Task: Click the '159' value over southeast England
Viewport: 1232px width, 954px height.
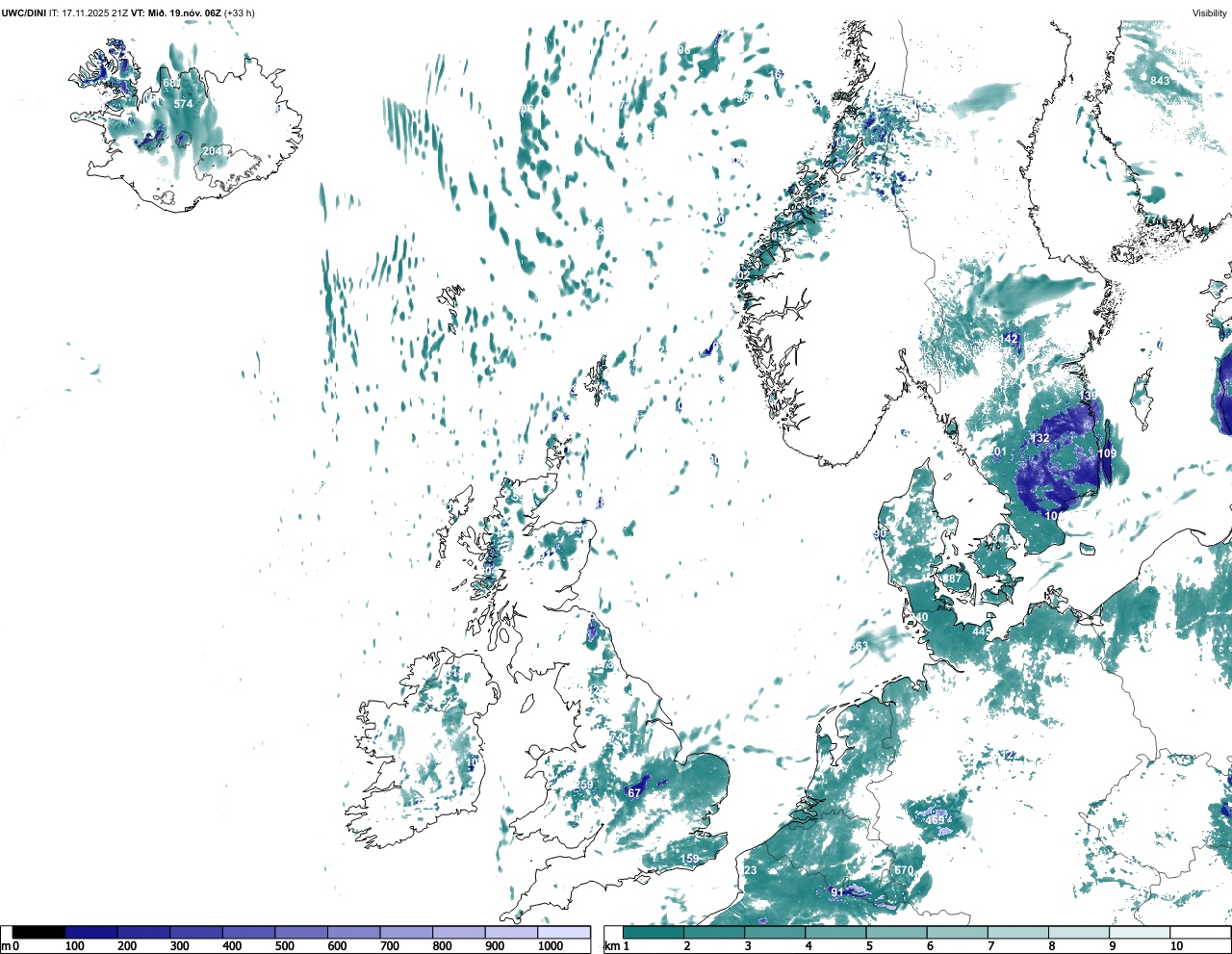Action: pyautogui.click(x=689, y=860)
